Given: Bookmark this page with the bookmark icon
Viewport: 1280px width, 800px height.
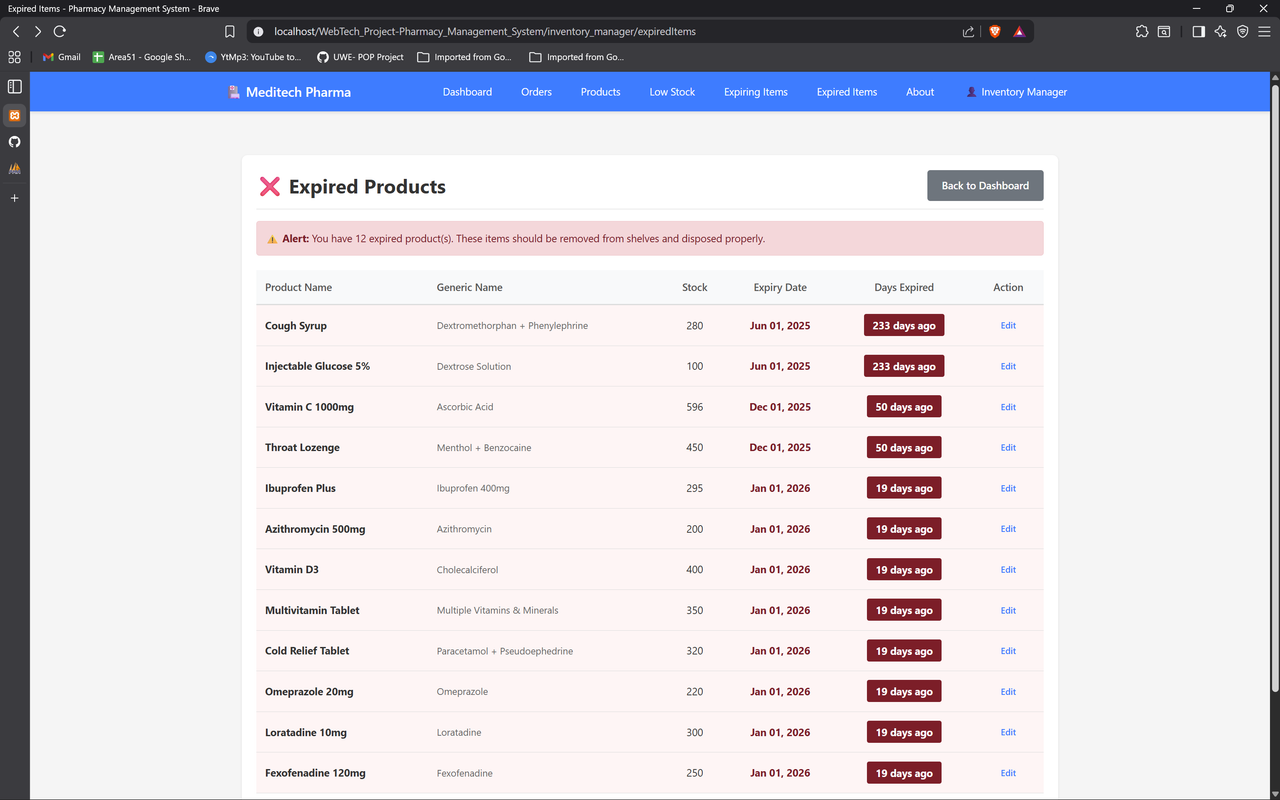Looking at the screenshot, I should (x=230, y=31).
